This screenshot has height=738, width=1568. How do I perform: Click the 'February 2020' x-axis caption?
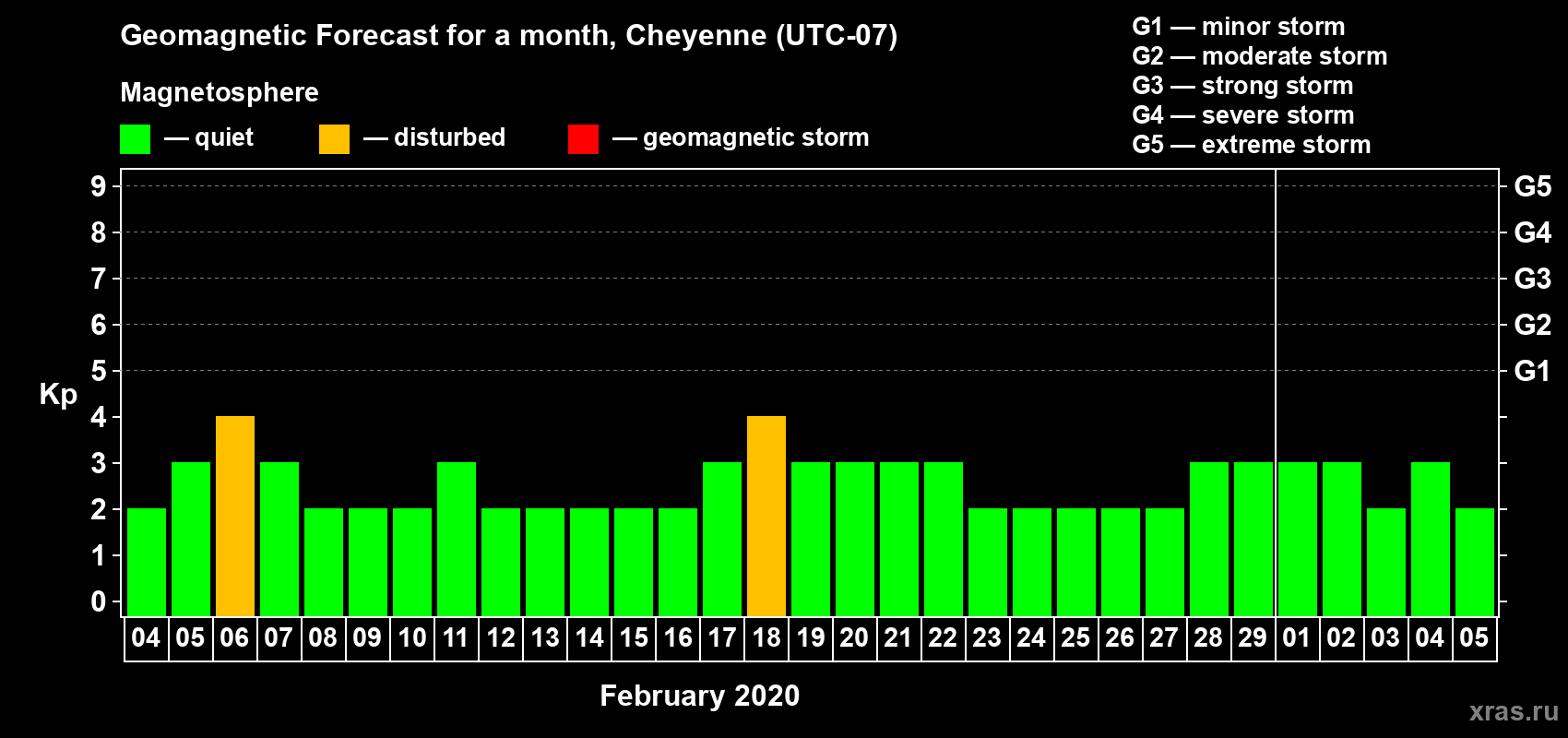[700, 696]
